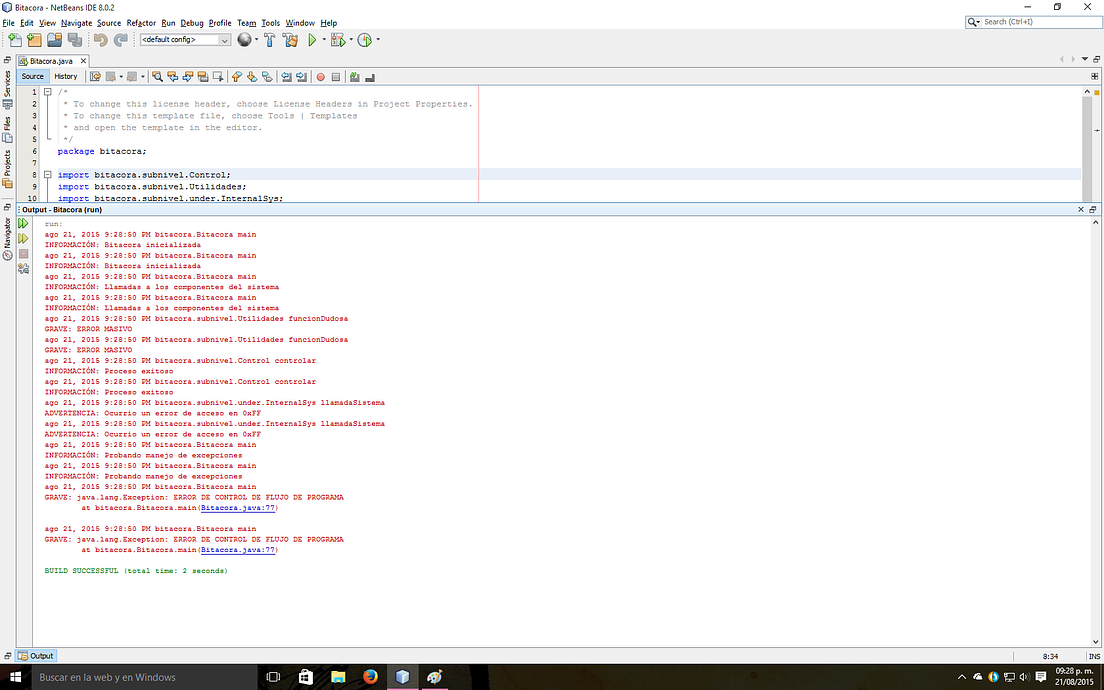The height and width of the screenshot is (690, 1104).
Task: Click the Bitacora.java:77 error link
Action: click(238, 507)
